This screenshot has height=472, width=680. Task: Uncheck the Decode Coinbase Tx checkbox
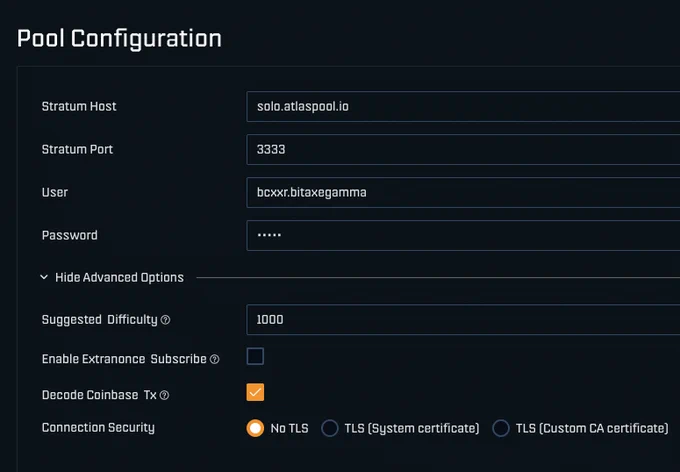(255, 392)
